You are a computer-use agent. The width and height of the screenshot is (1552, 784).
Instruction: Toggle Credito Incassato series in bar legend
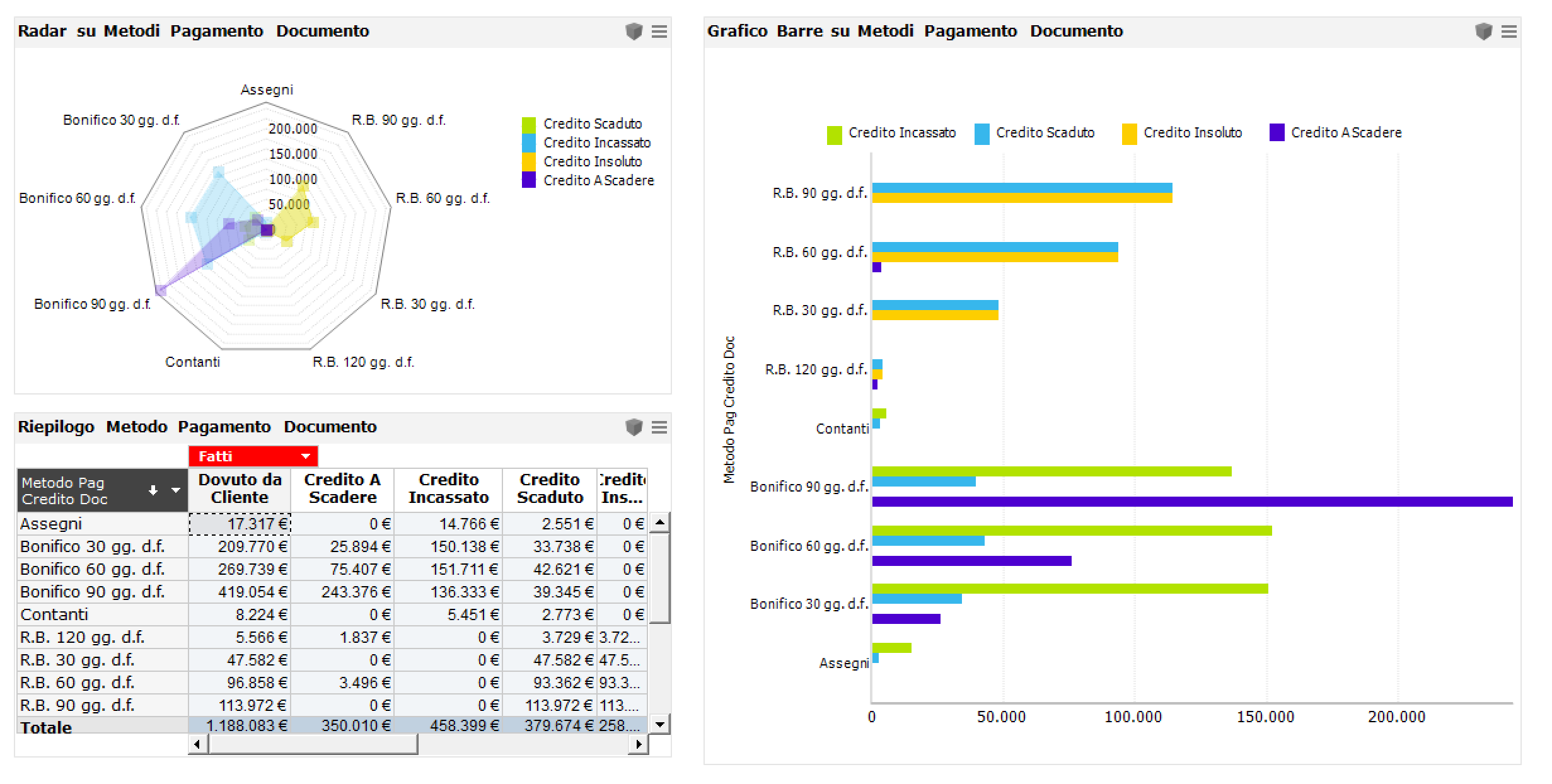pos(901,133)
